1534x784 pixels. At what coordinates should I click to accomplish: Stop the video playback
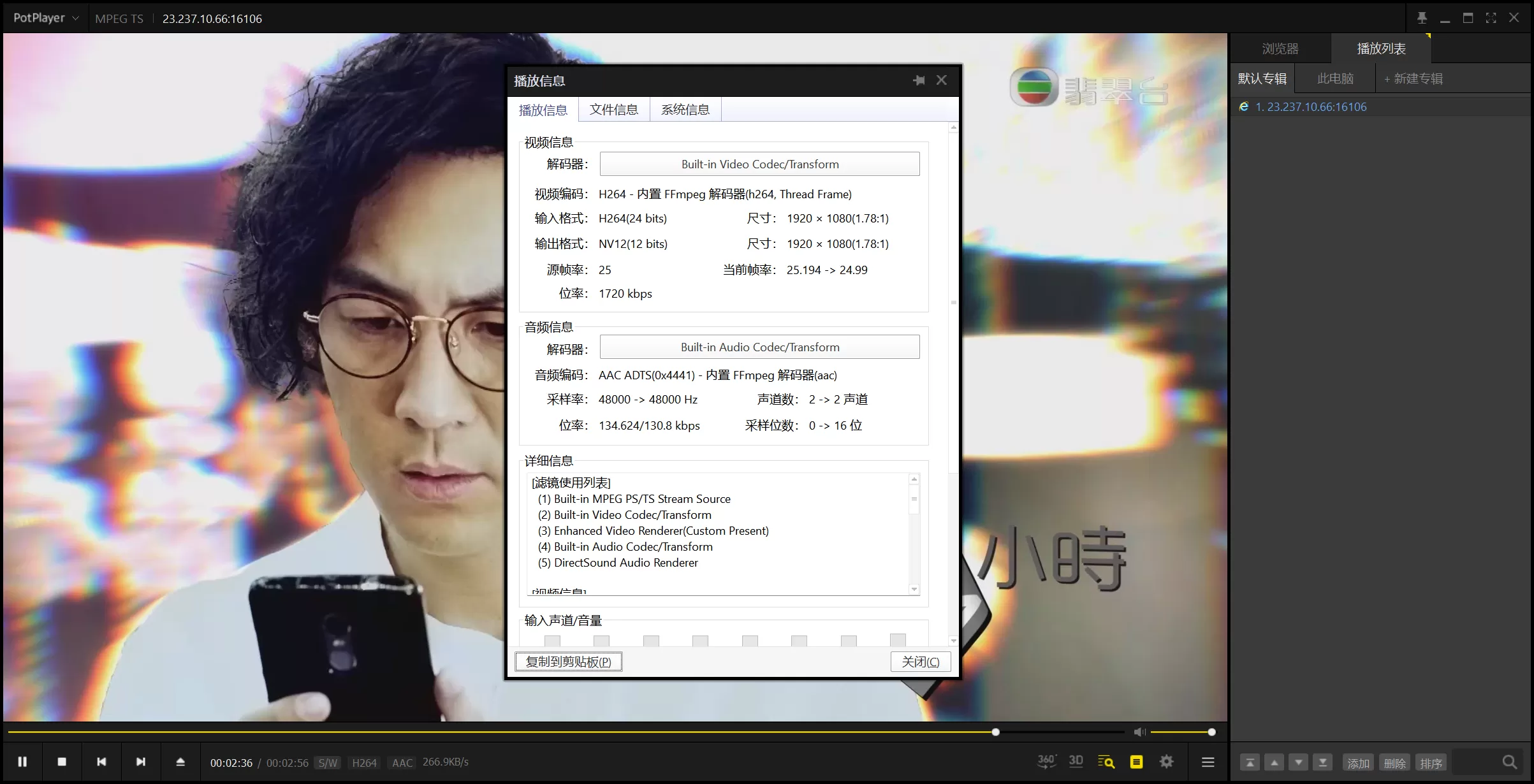pyautogui.click(x=62, y=762)
